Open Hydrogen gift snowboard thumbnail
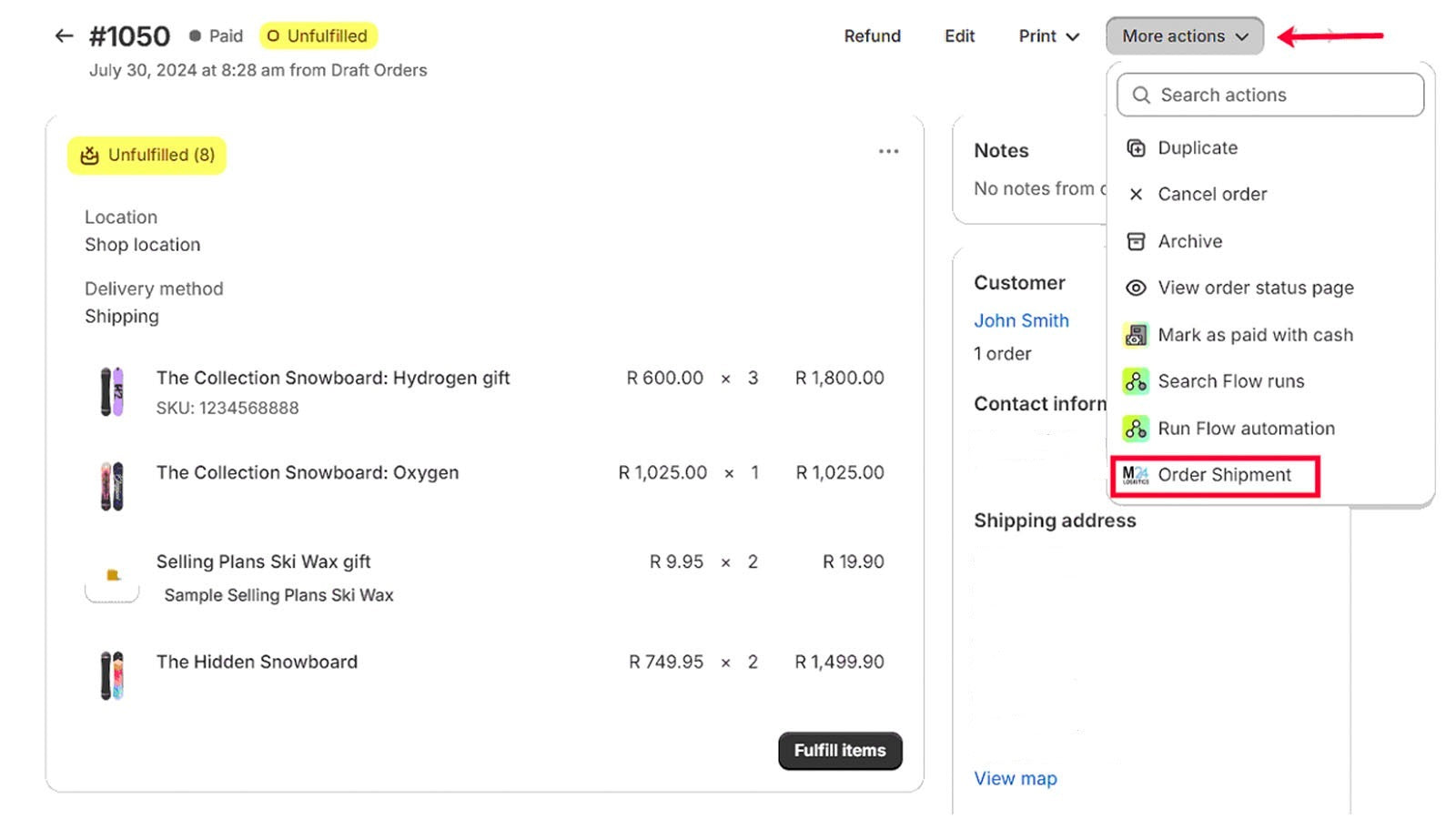This screenshot has width=1456, height=819. [x=112, y=392]
